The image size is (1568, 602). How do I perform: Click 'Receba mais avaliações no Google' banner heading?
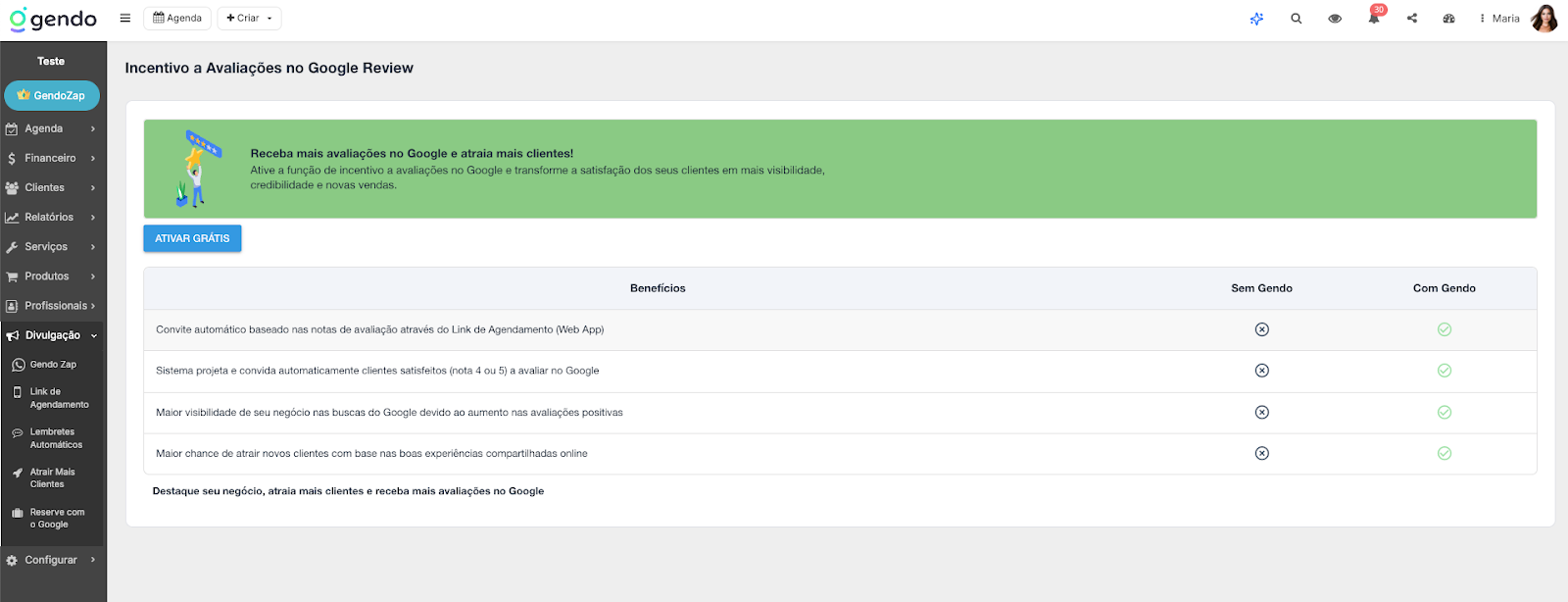click(412, 153)
